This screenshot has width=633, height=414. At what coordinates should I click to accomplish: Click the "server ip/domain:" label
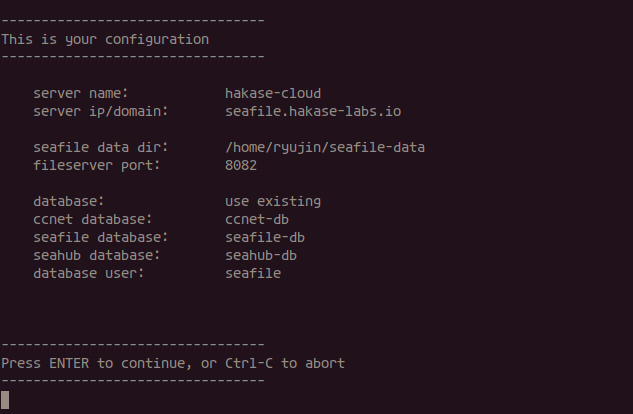[100, 111]
